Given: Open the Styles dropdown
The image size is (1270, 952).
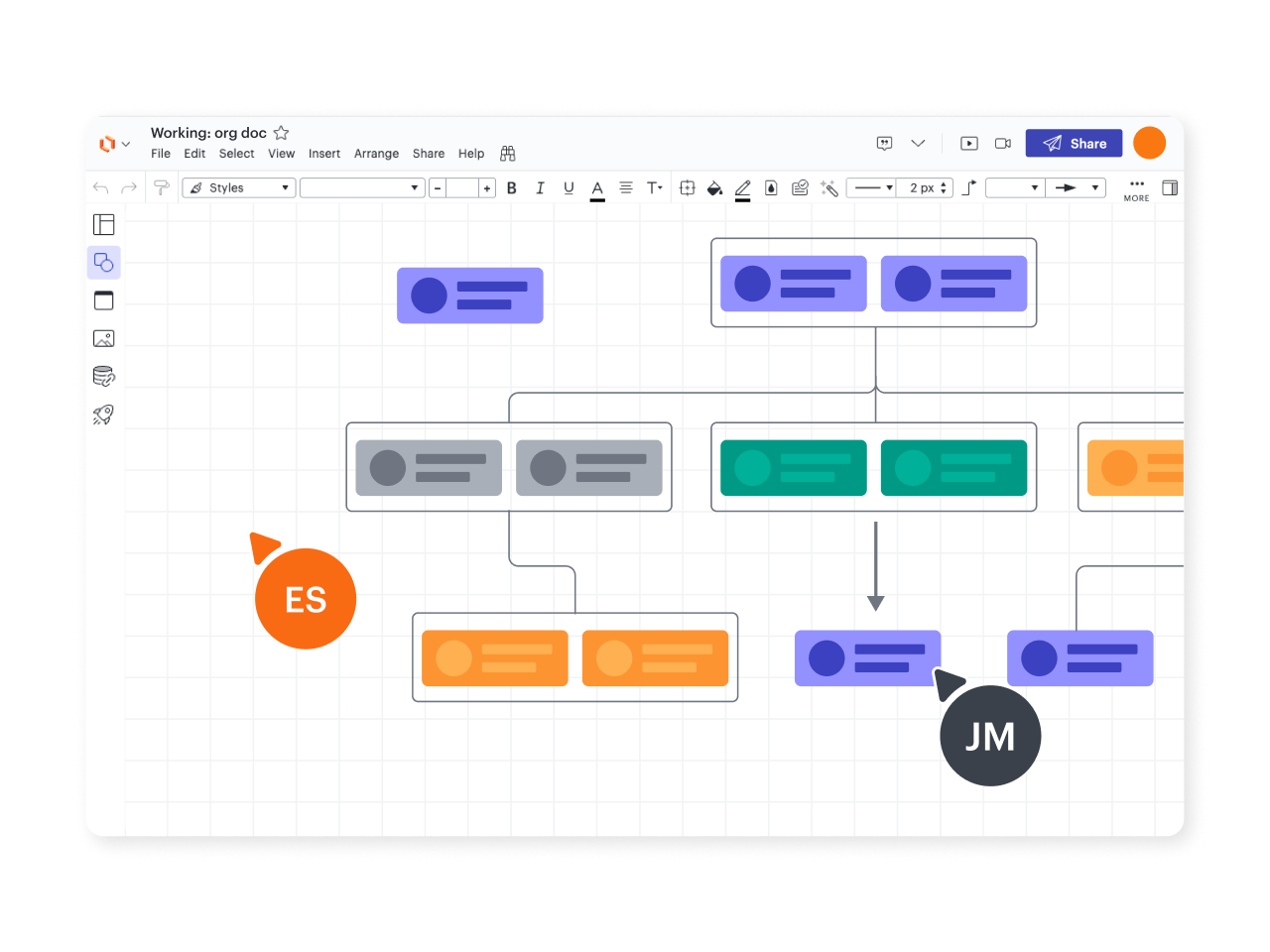Looking at the screenshot, I should pyautogui.click(x=239, y=187).
